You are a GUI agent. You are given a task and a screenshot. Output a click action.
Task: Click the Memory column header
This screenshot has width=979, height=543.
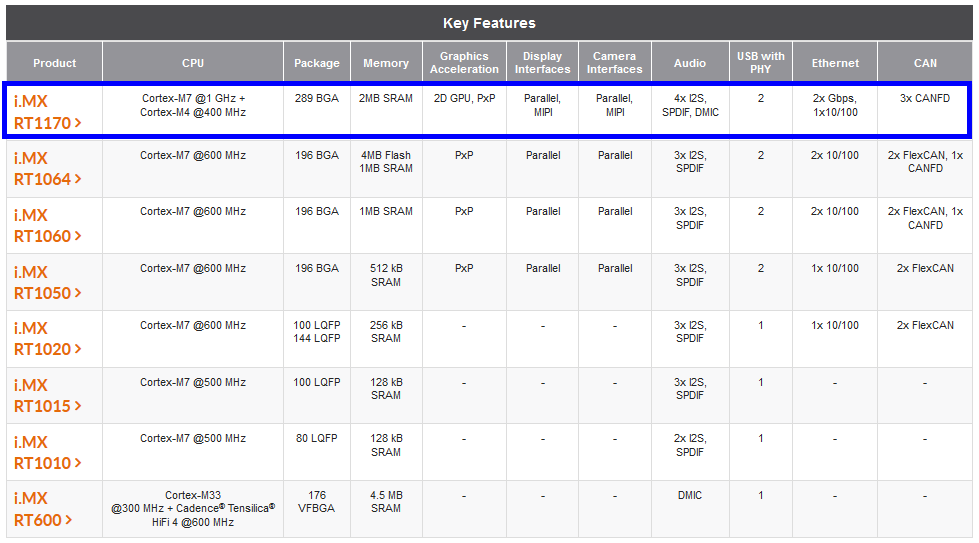[386, 62]
